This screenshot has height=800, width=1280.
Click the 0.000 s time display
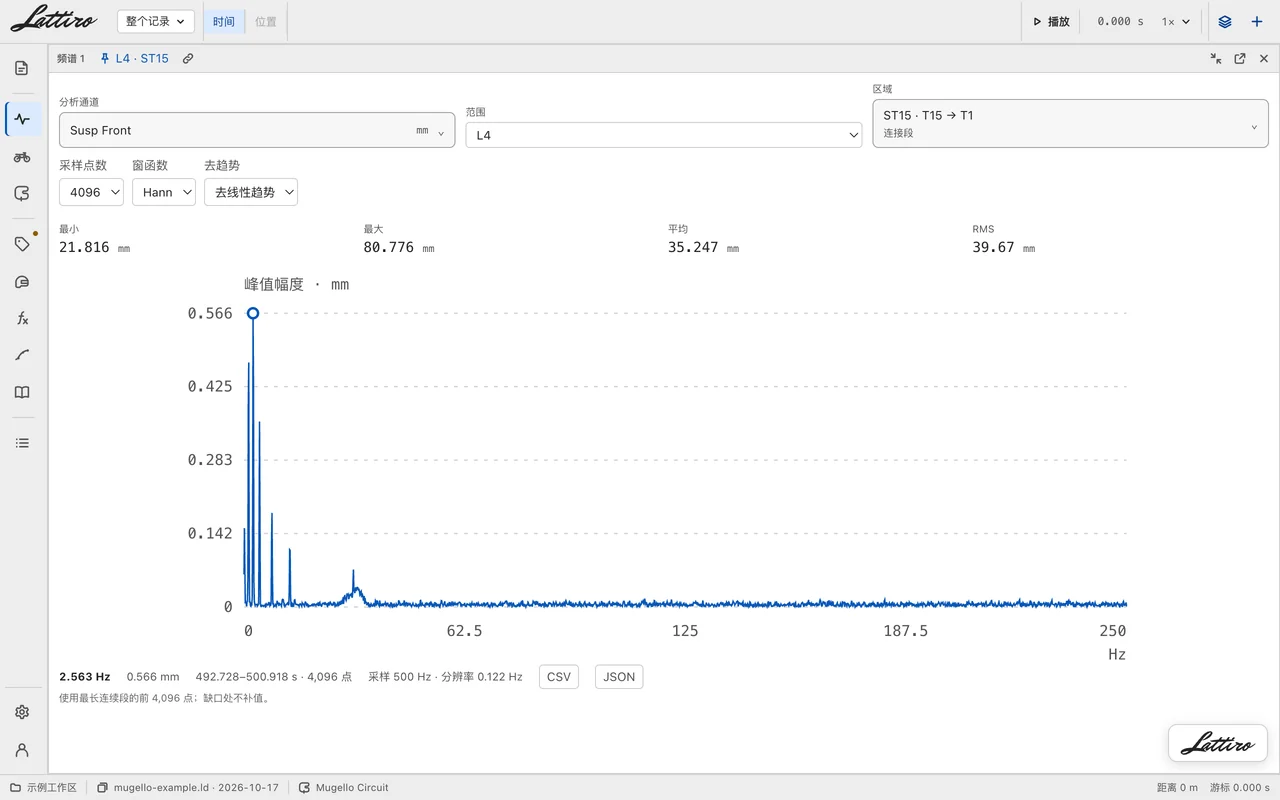[x=1120, y=21]
